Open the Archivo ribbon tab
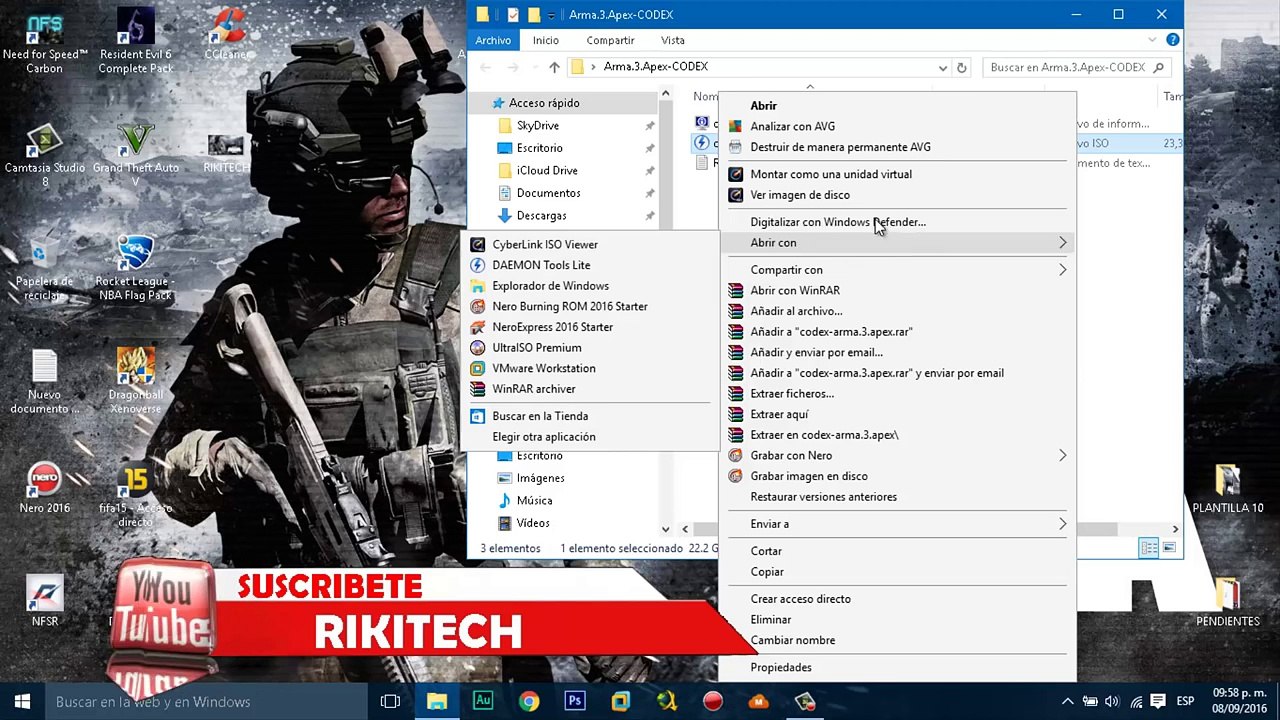The image size is (1280, 720). pyautogui.click(x=493, y=40)
